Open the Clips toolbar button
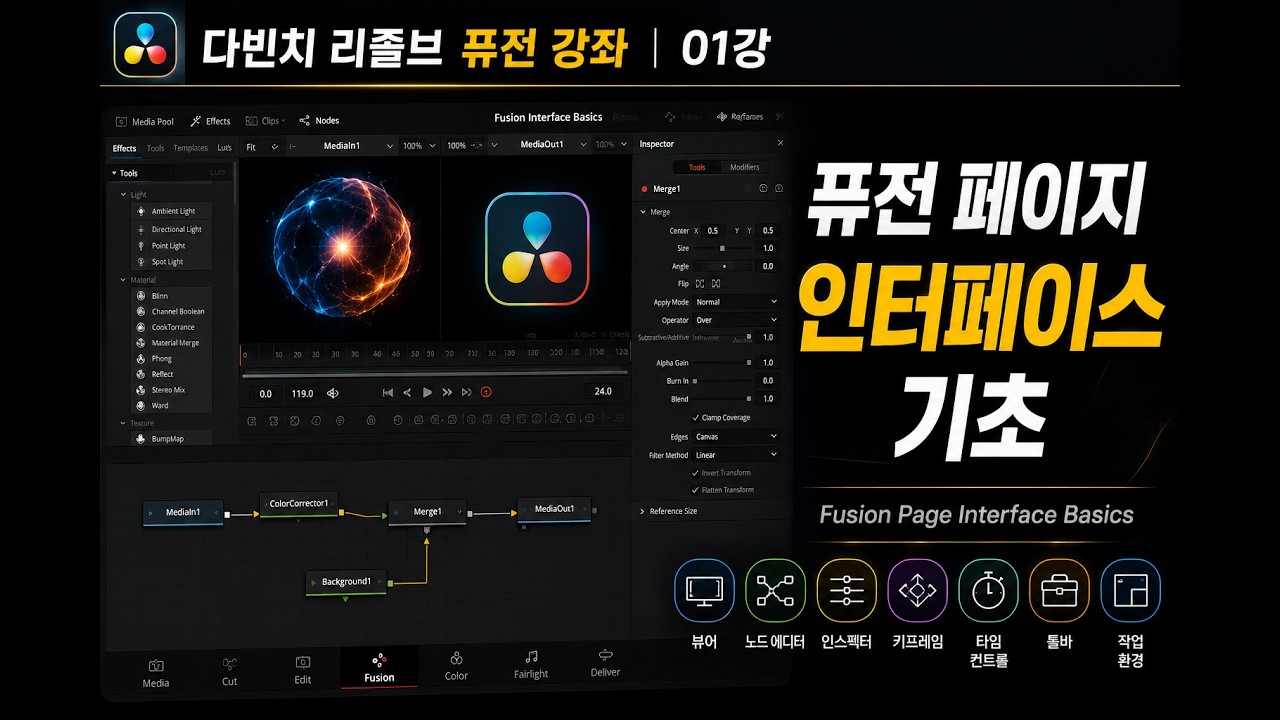Viewport: 1280px width, 720px height. (x=265, y=121)
